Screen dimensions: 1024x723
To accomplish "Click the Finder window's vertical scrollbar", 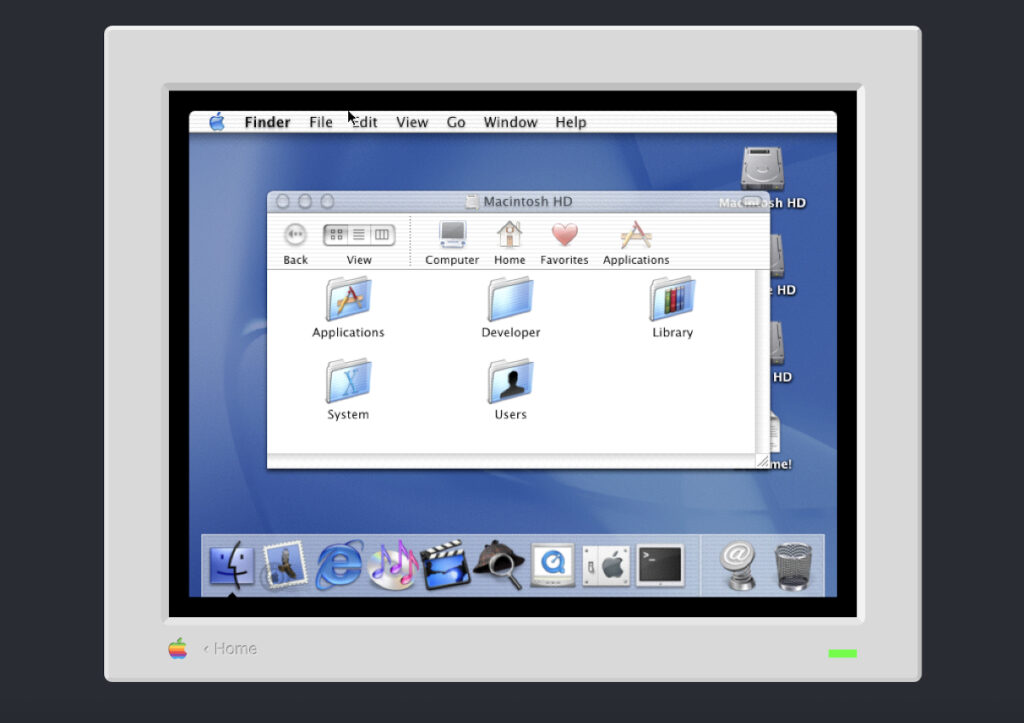I will 762,361.
